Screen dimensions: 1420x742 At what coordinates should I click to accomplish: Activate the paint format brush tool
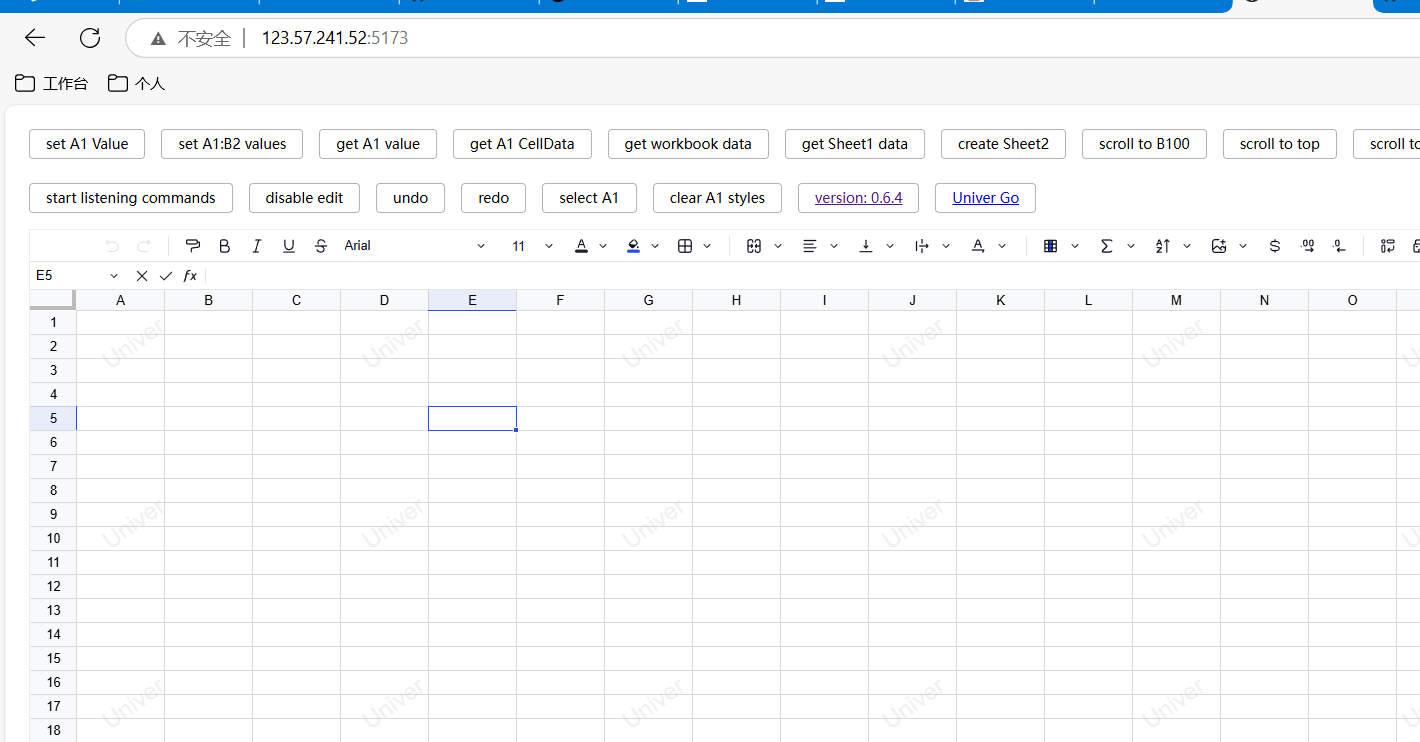[x=193, y=246]
